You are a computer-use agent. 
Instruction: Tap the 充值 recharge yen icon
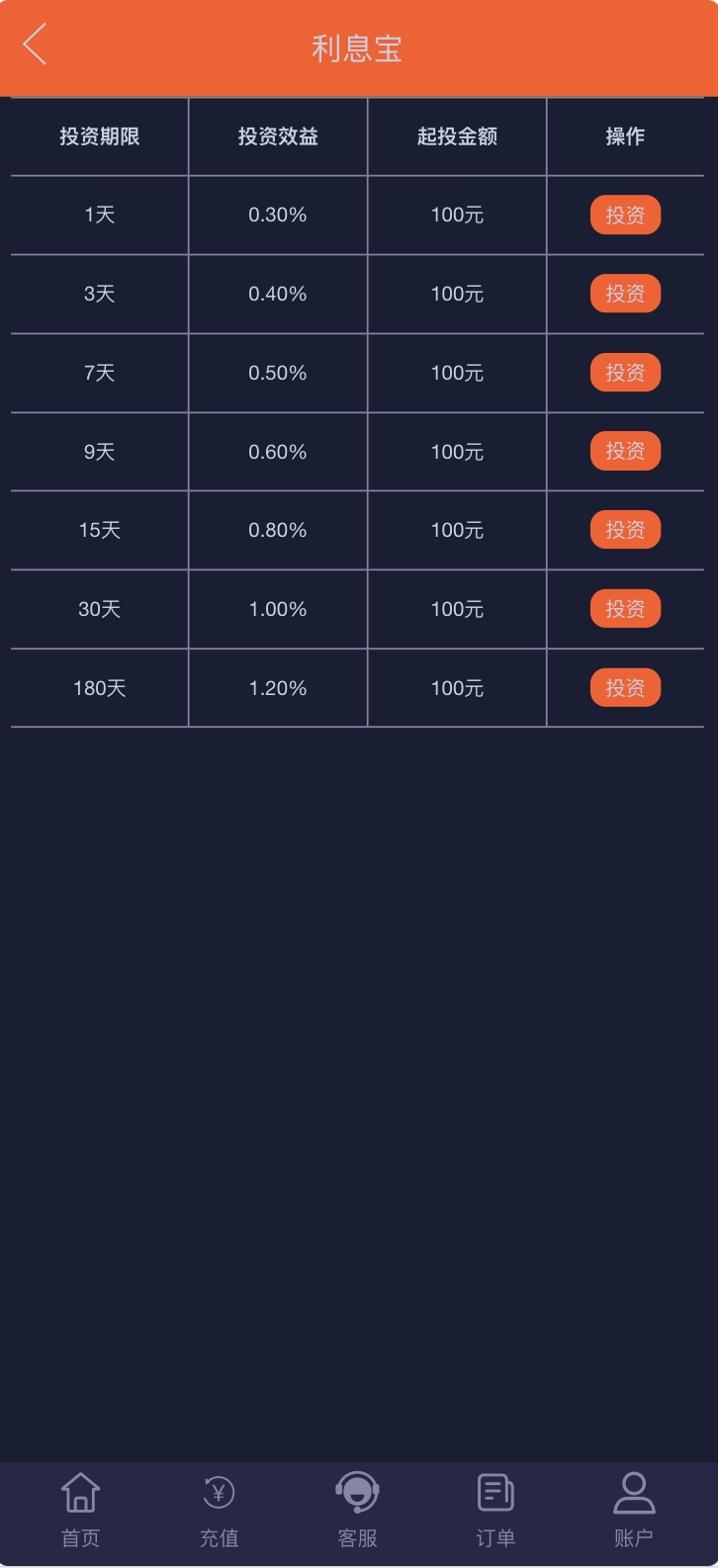[219, 1493]
